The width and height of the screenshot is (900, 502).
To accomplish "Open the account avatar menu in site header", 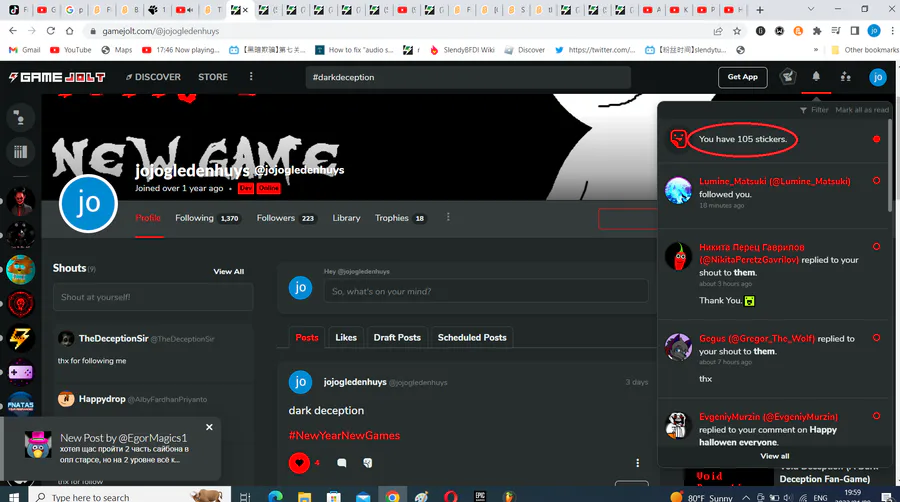I will point(877,77).
